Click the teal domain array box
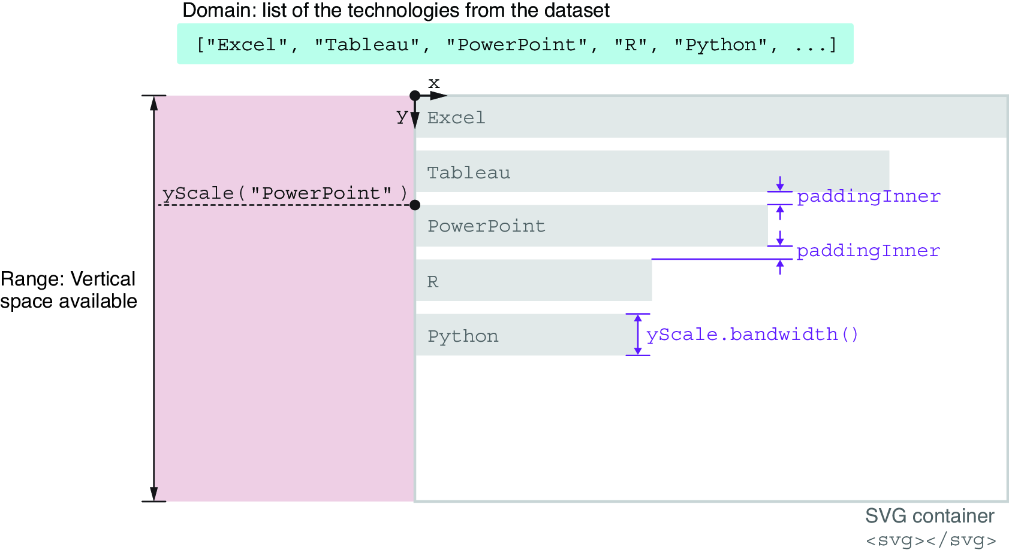Viewport: 1009px width, 550px height. [515, 44]
